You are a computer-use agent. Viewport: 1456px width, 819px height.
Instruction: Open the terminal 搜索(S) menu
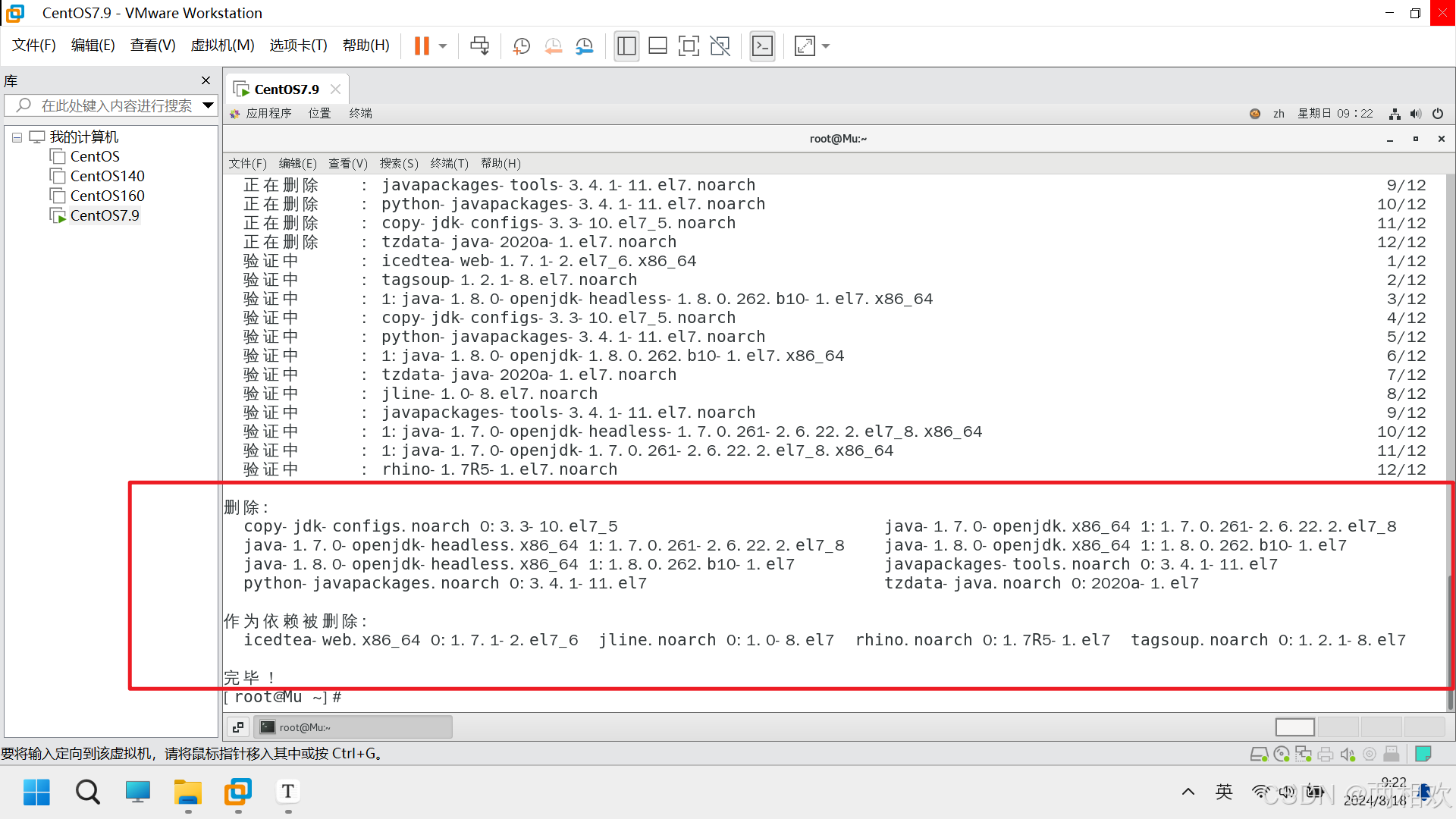coord(399,163)
